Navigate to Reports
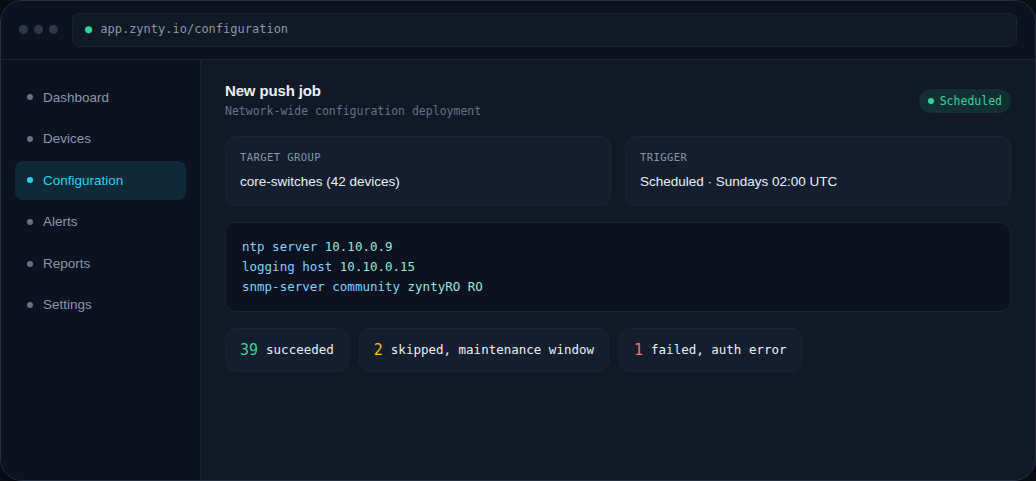The height and width of the screenshot is (481, 1036). coord(100,264)
